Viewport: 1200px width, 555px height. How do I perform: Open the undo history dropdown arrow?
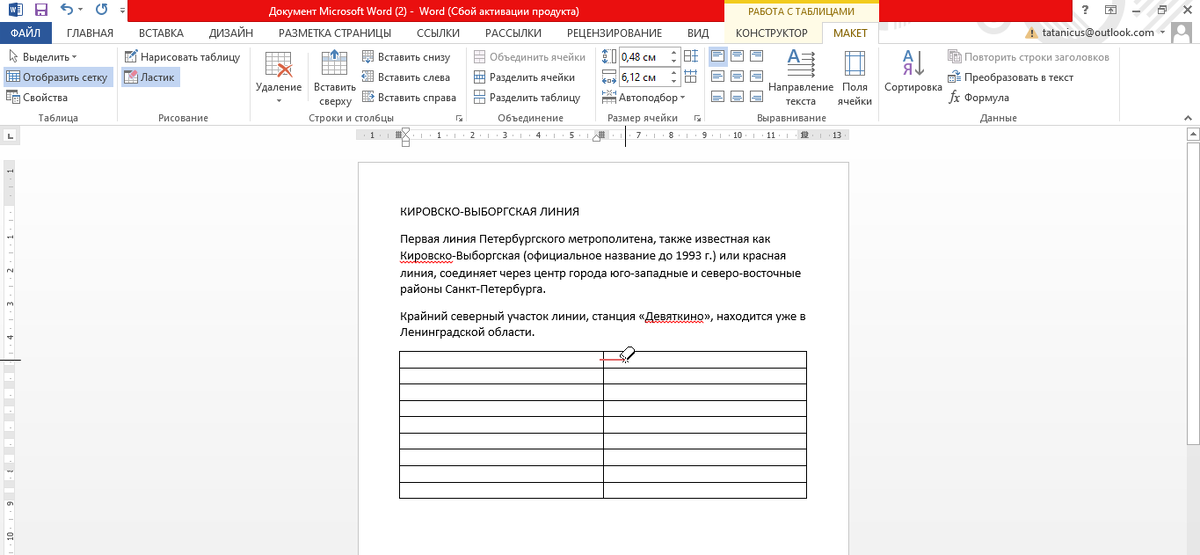coord(81,11)
